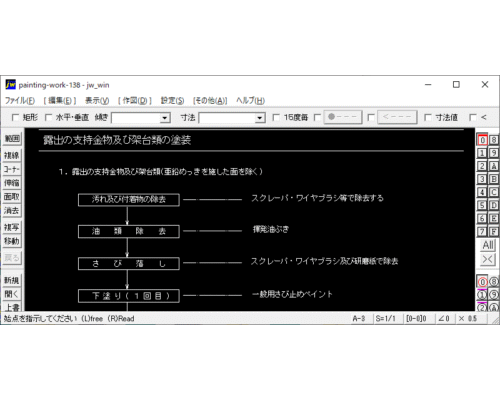Image resolution: width=500 pixels, height=400 pixels.
Task: Enable the 寸法値 checkbox
Action: [428, 117]
